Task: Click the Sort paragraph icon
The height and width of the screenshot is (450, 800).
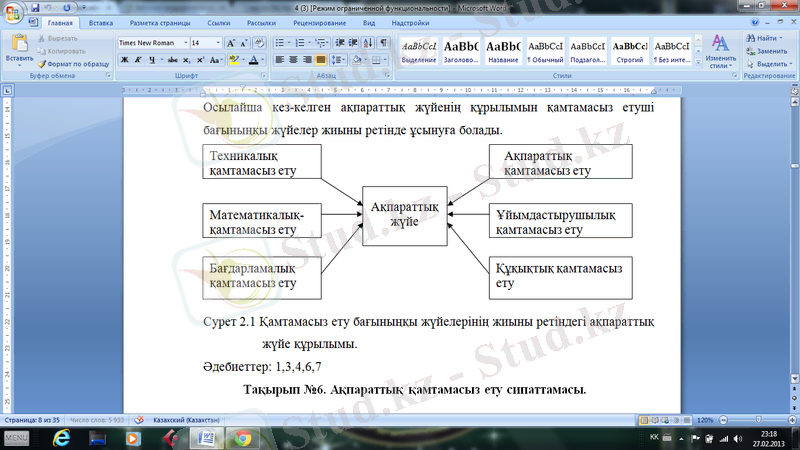Action: pyautogui.click(x=367, y=43)
